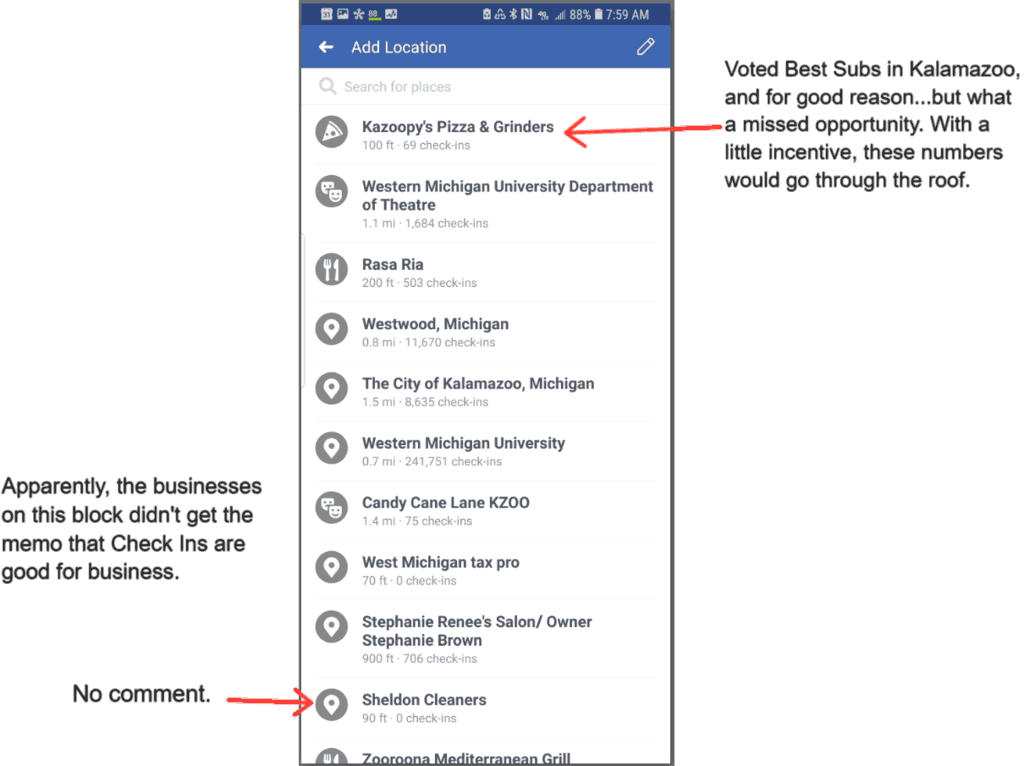Viewport: 1024px width, 766px height.
Task: Select Stephanie Renee's Salon location
Action: point(486,639)
